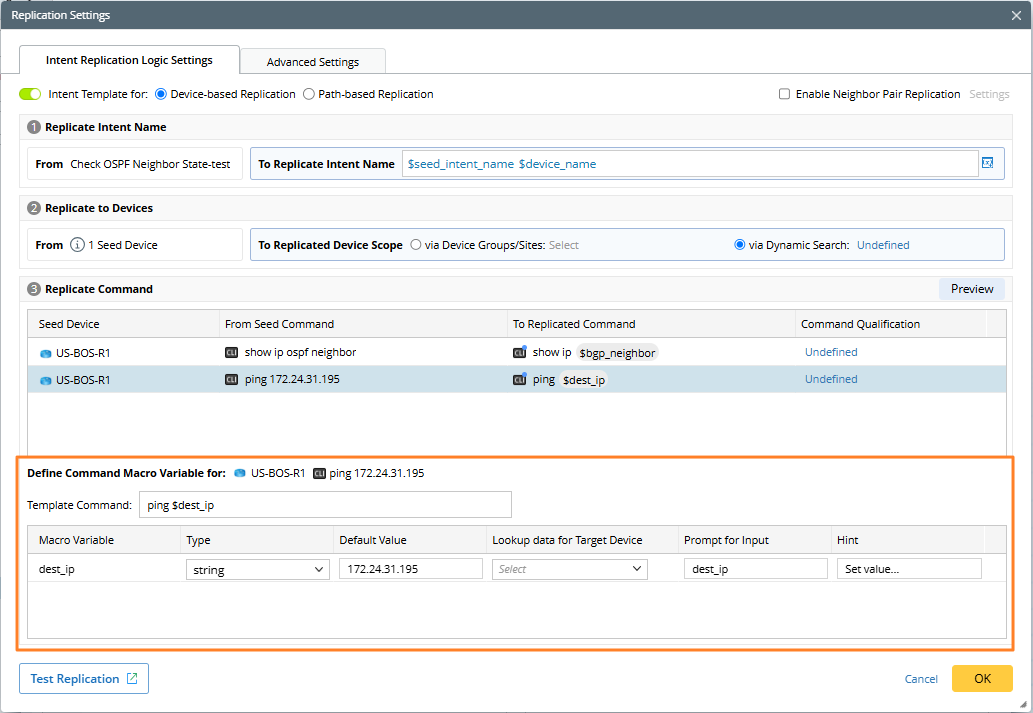Close the Replication Settings dialog
Viewport: 1033px width, 713px height.
coord(1016,15)
